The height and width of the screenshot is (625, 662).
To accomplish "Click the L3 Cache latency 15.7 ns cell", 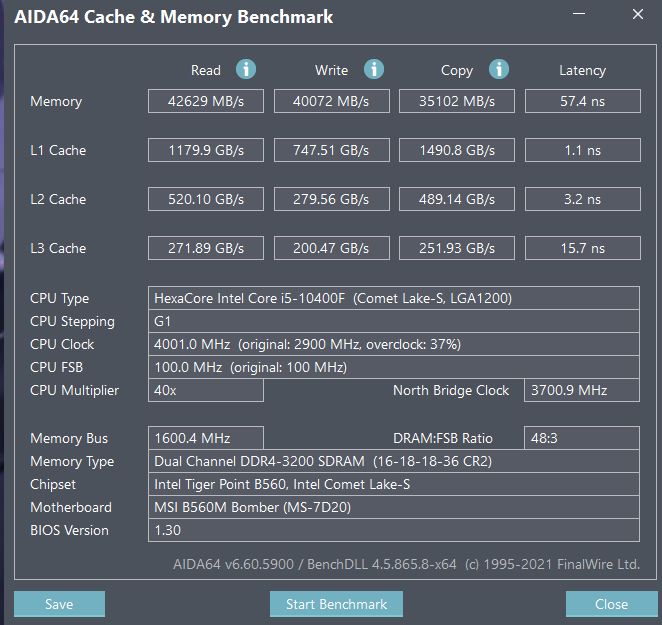I will click(x=583, y=248).
